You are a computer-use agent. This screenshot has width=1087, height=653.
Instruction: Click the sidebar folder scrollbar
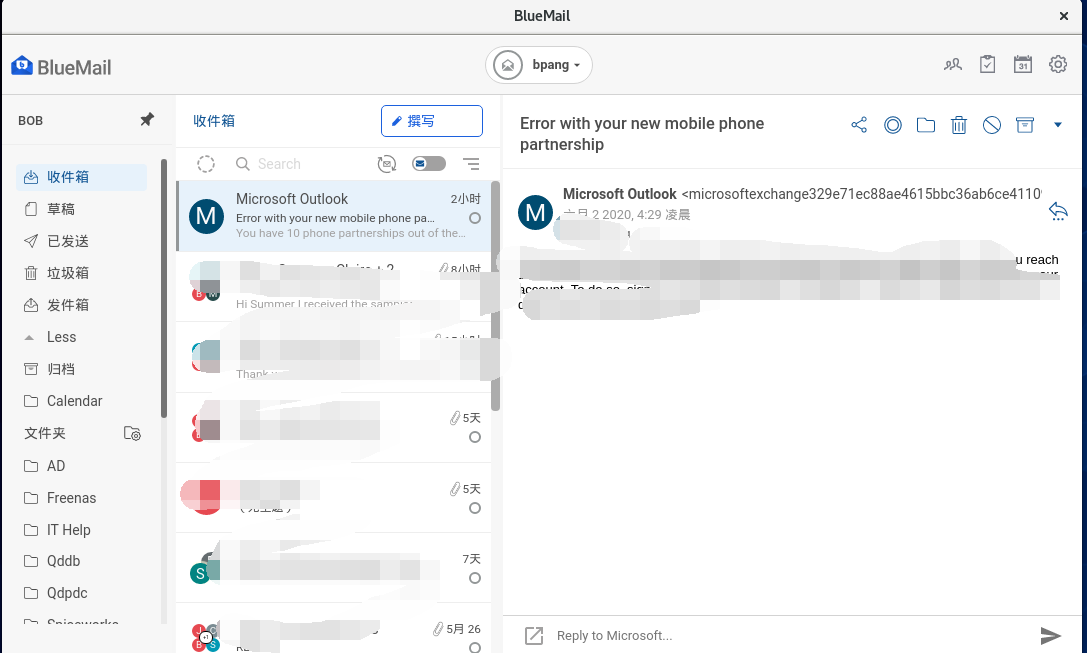(164, 288)
